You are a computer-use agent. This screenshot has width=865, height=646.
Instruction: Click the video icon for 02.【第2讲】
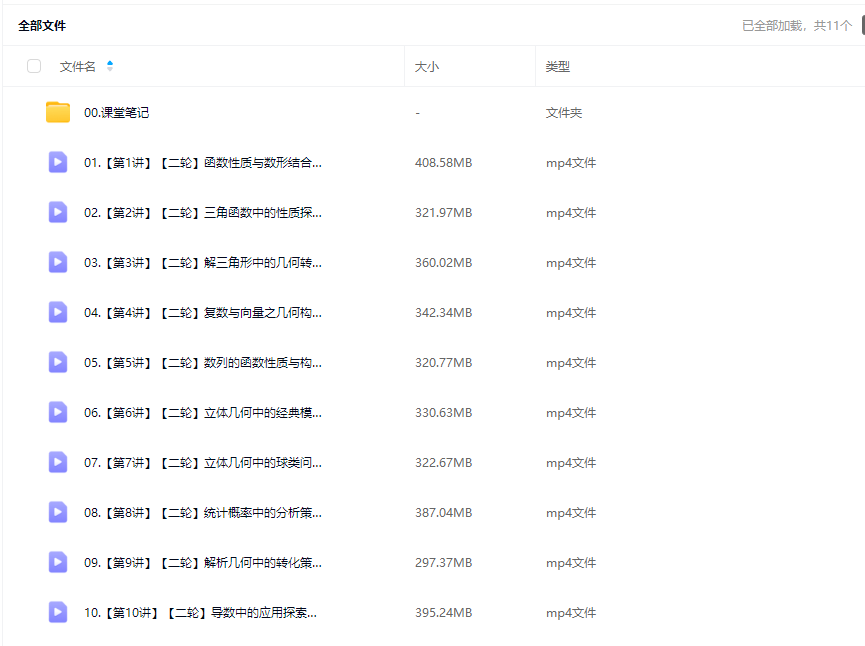pos(58,212)
